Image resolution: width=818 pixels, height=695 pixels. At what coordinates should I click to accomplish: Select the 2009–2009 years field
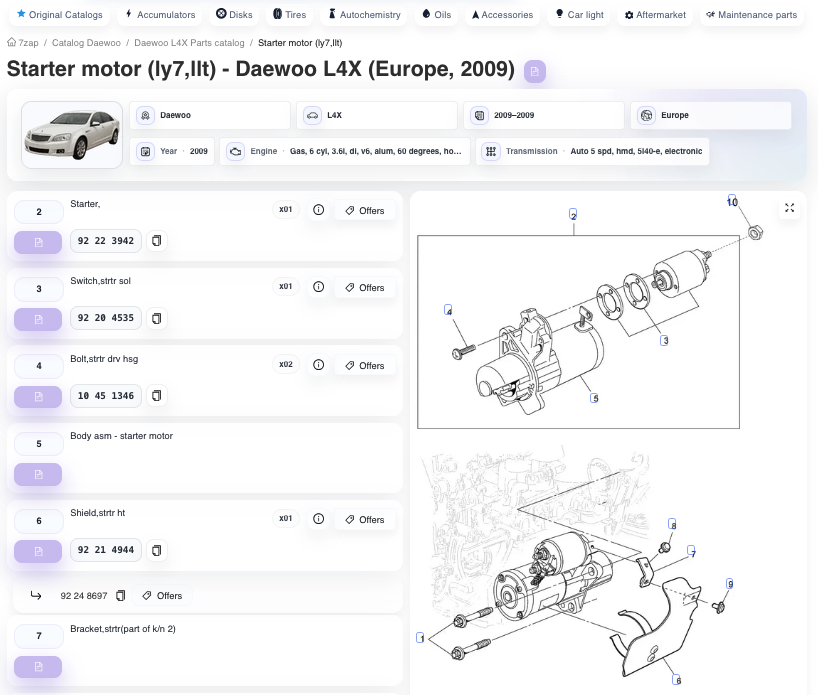pos(544,115)
